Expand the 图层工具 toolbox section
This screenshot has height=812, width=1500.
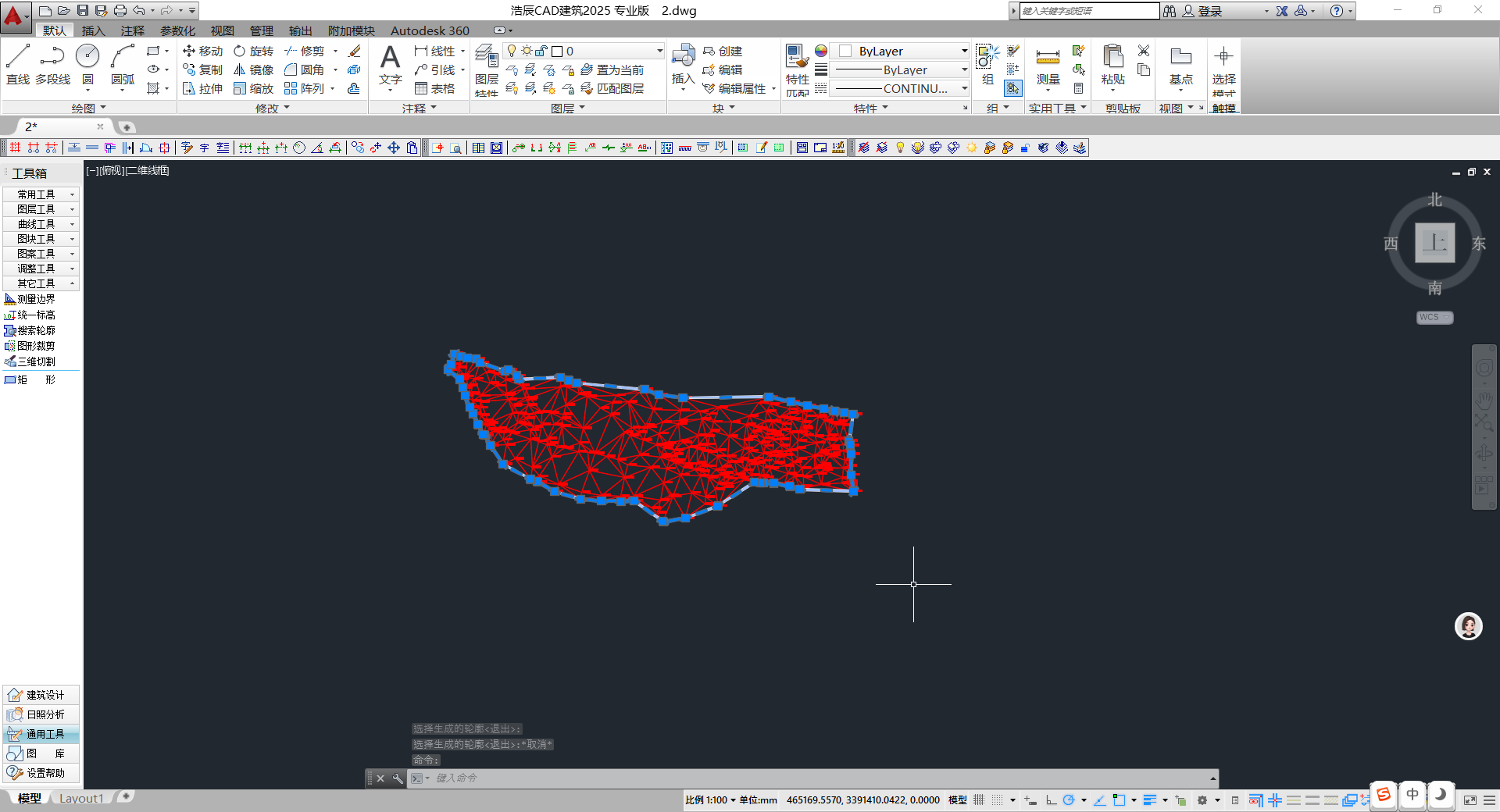pos(41,209)
